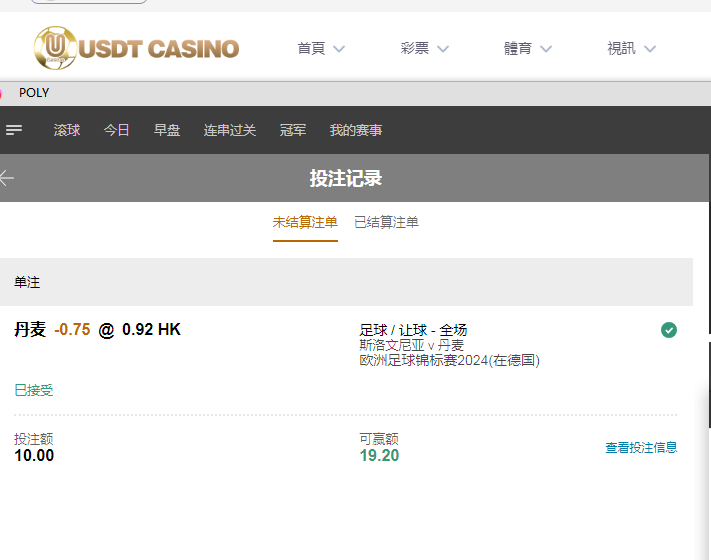
Task: Expand the 首頁 dropdown chevron
Action: [339, 49]
